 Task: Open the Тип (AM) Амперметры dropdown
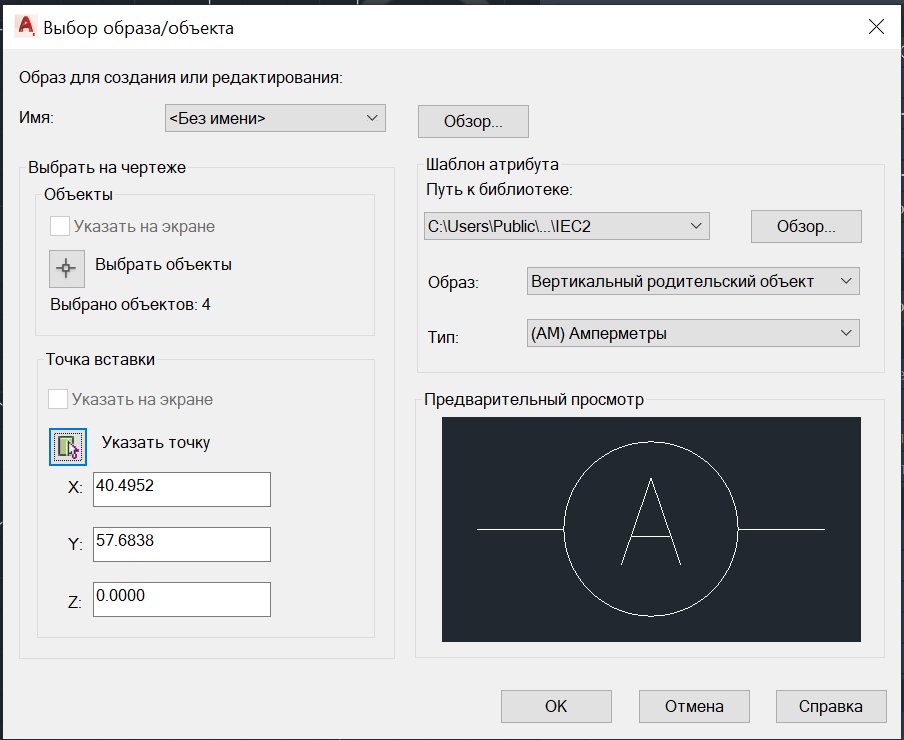coord(693,333)
